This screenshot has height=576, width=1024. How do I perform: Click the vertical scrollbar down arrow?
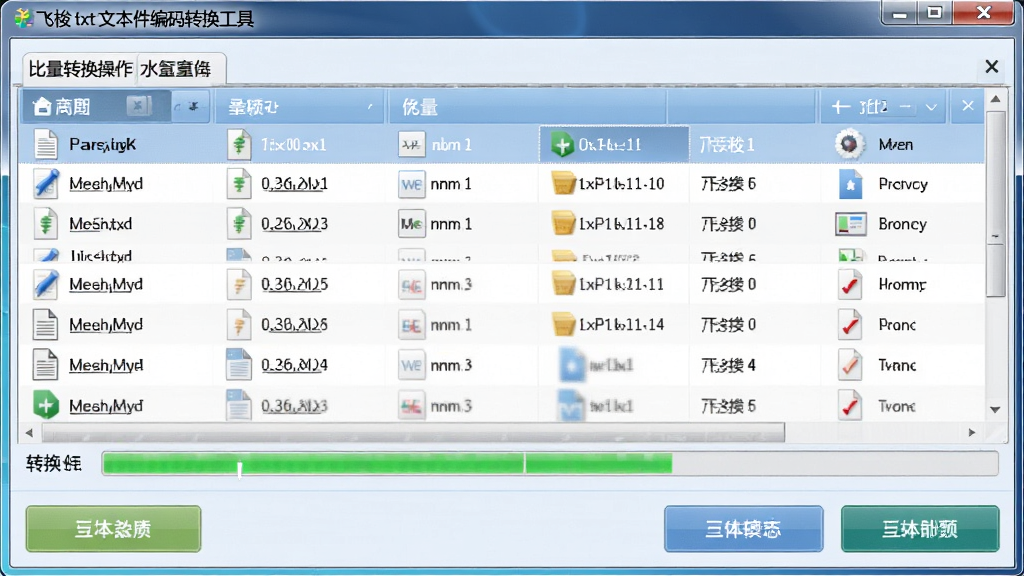click(995, 409)
